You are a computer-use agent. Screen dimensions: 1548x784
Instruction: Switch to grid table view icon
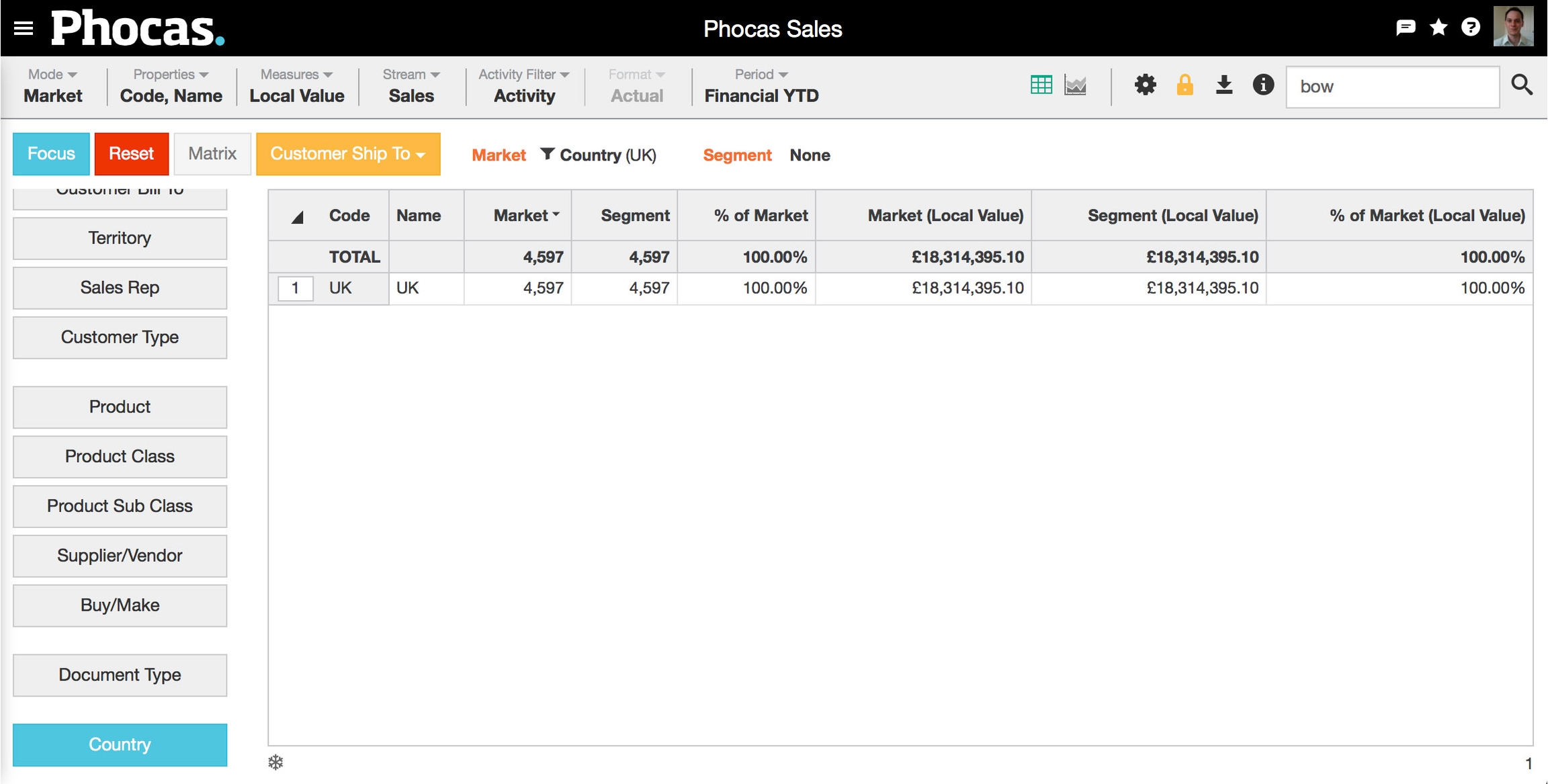pyautogui.click(x=1041, y=85)
